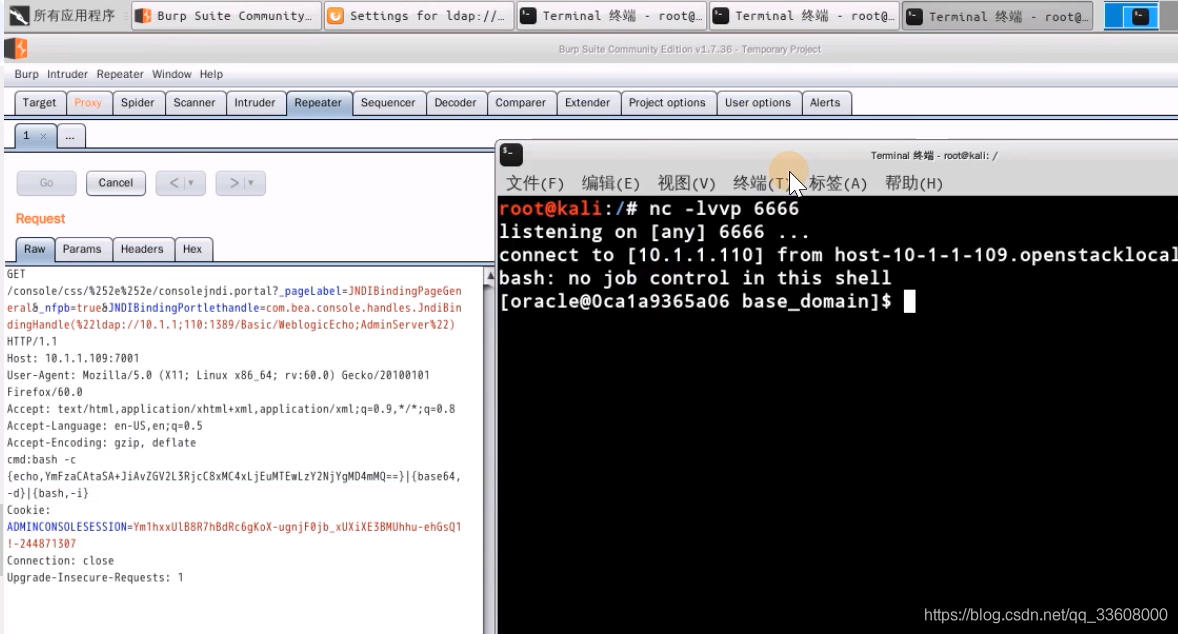Open the Burp menu
The width and height of the screenshot is (1178, 634).
coord(26,74)
